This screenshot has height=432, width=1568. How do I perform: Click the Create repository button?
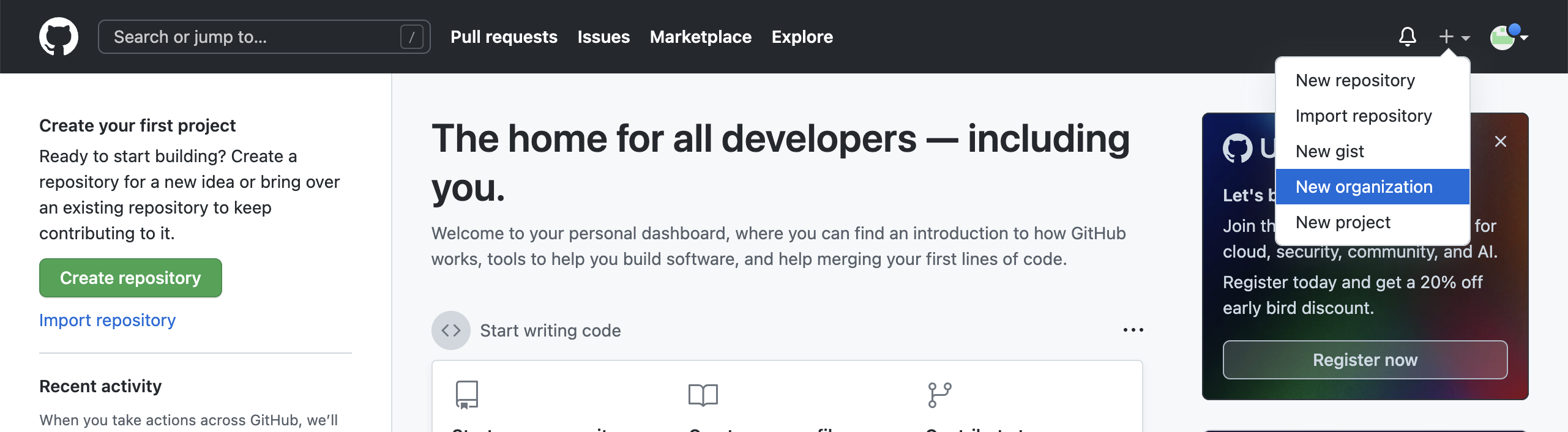(x=130, y=277)
